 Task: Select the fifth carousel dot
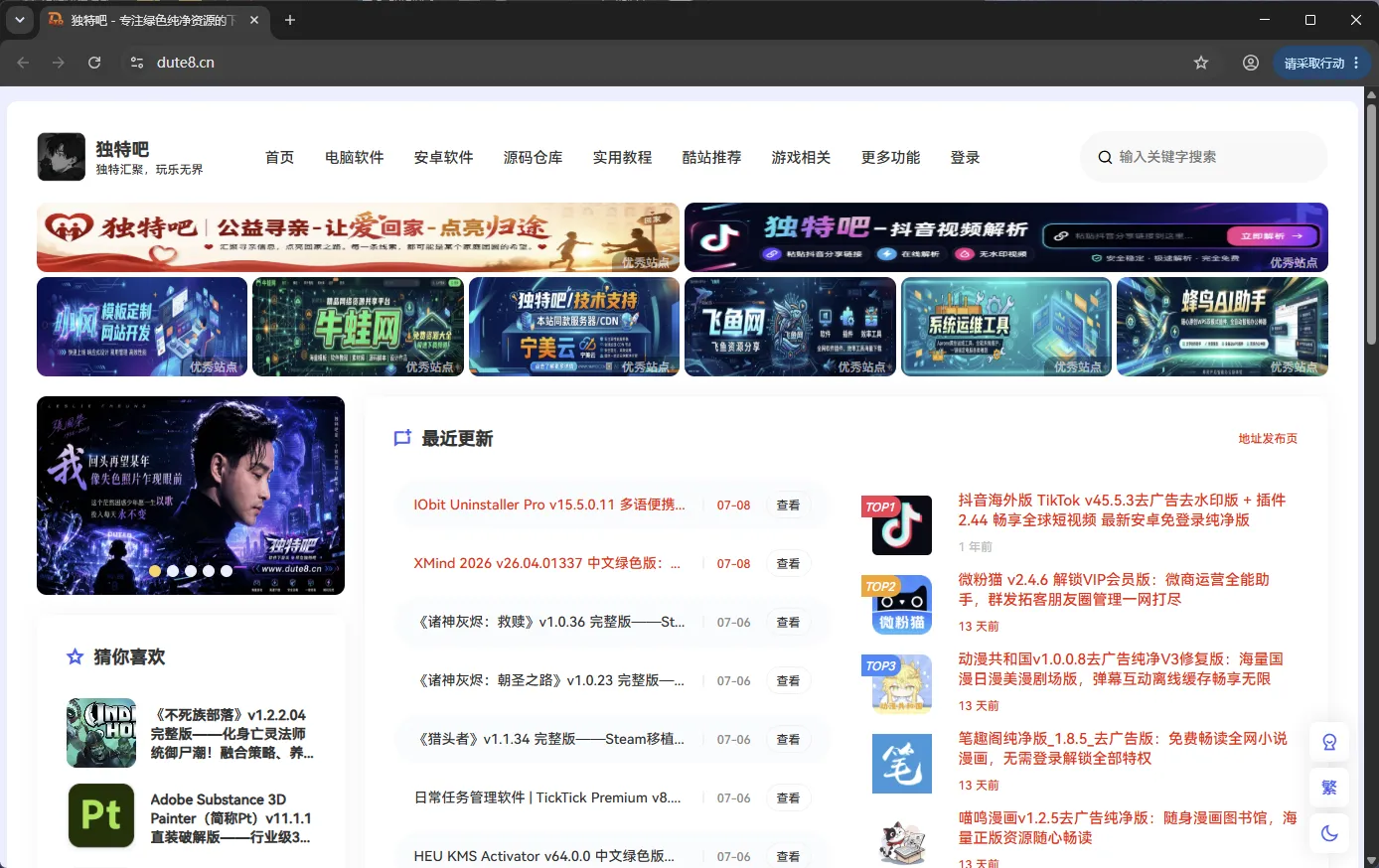[227, 571]
